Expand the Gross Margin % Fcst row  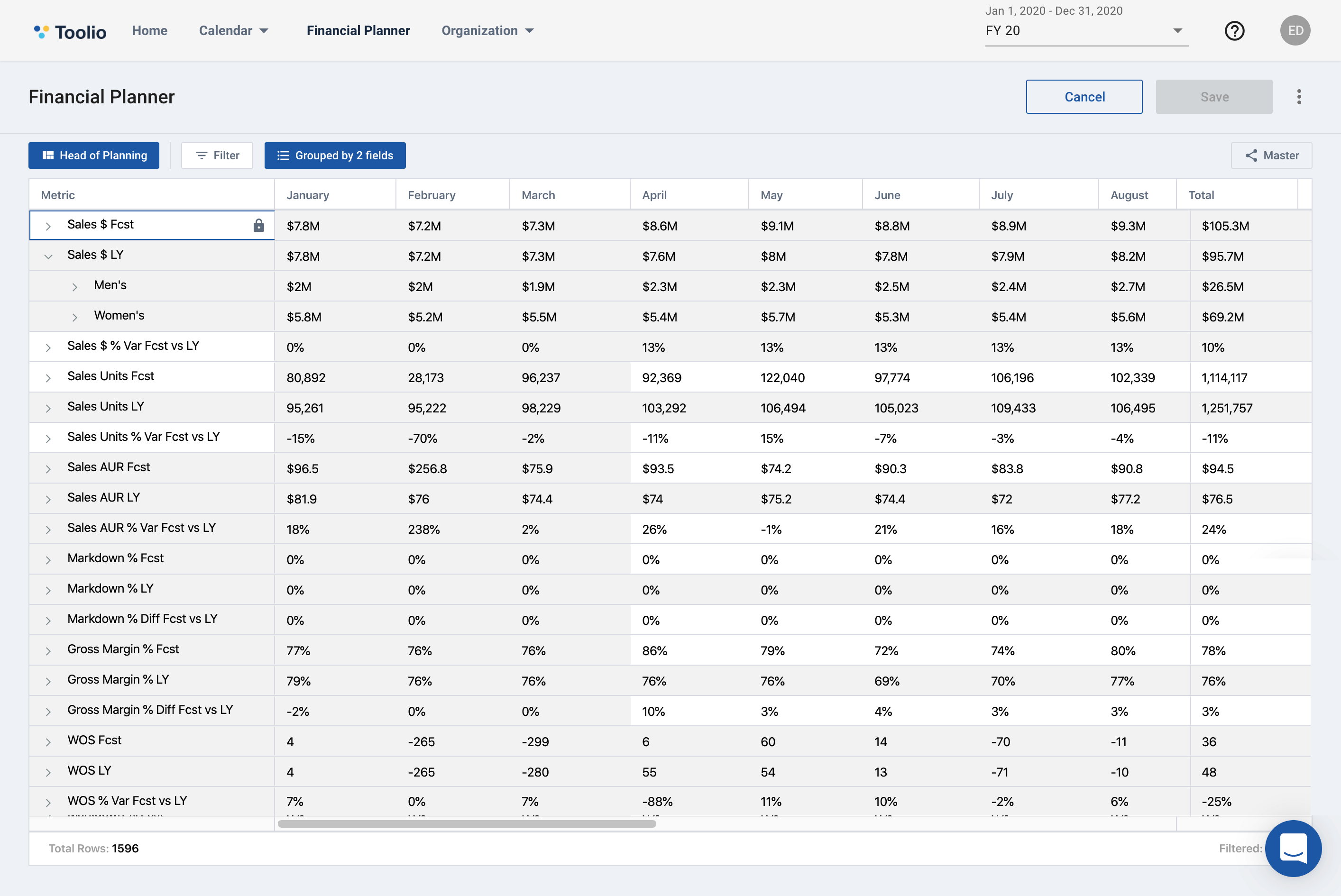48,650
